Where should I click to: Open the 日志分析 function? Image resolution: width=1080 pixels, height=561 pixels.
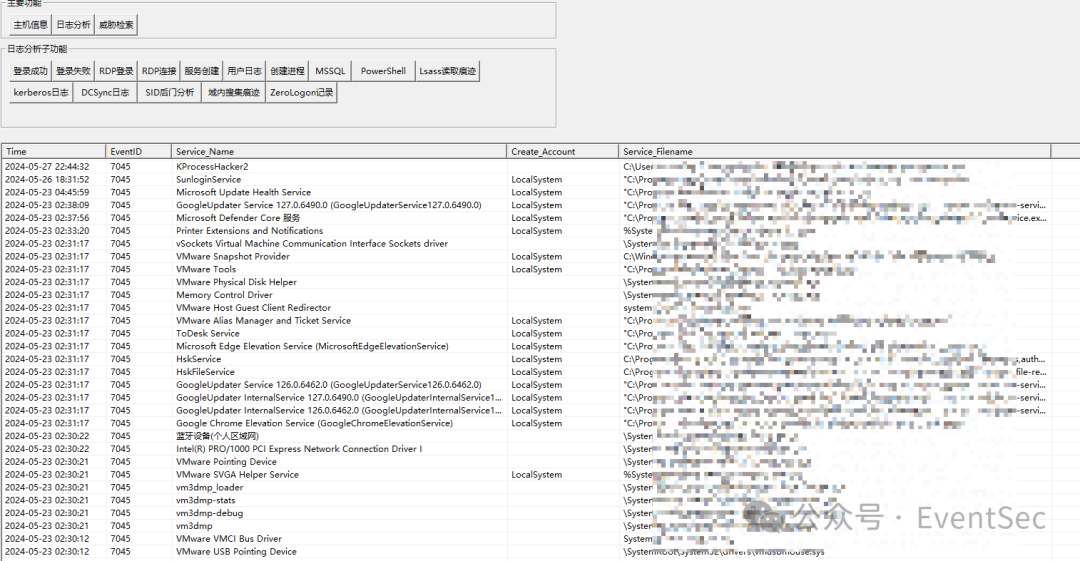tap(73, 24)
